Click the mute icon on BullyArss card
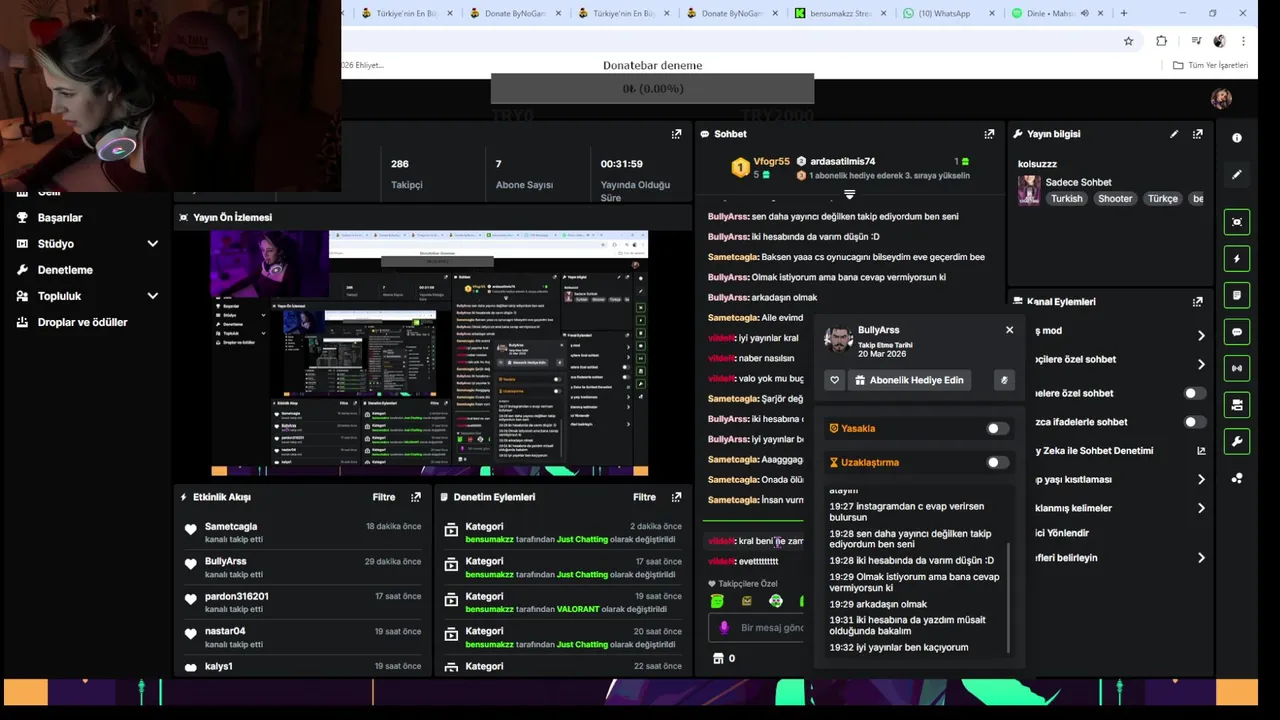Screen dimensions: 1280x720 pos(1004,380)
